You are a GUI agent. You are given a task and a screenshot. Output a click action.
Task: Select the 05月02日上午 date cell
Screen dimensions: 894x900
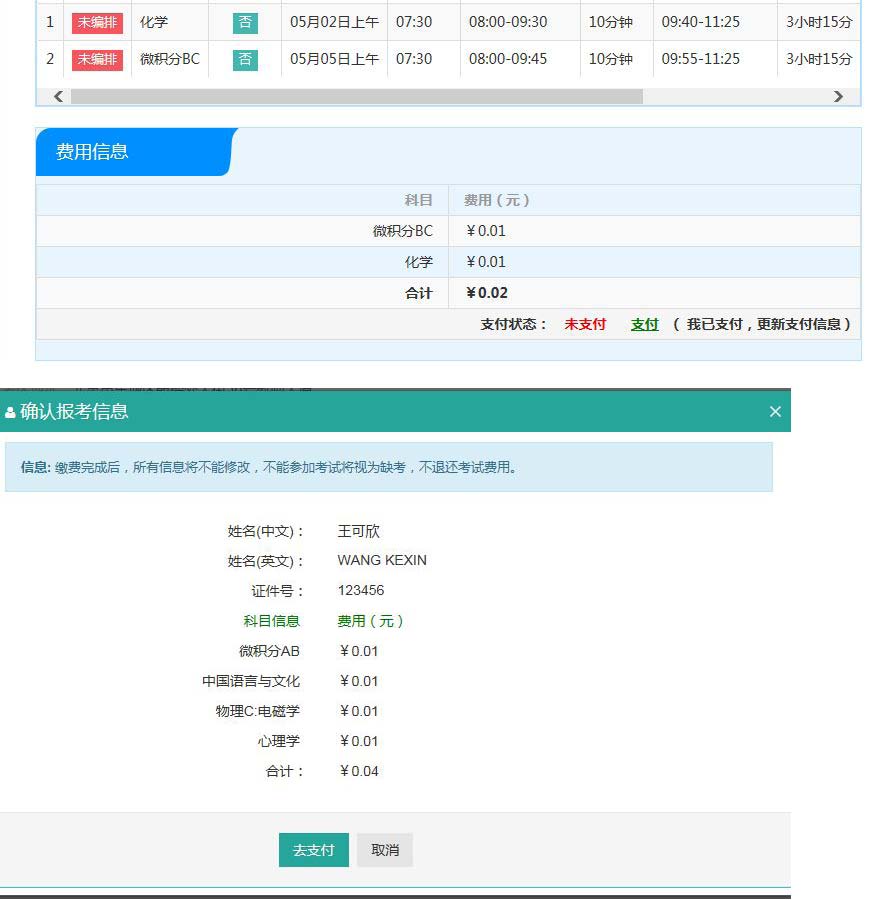(334, 22)
